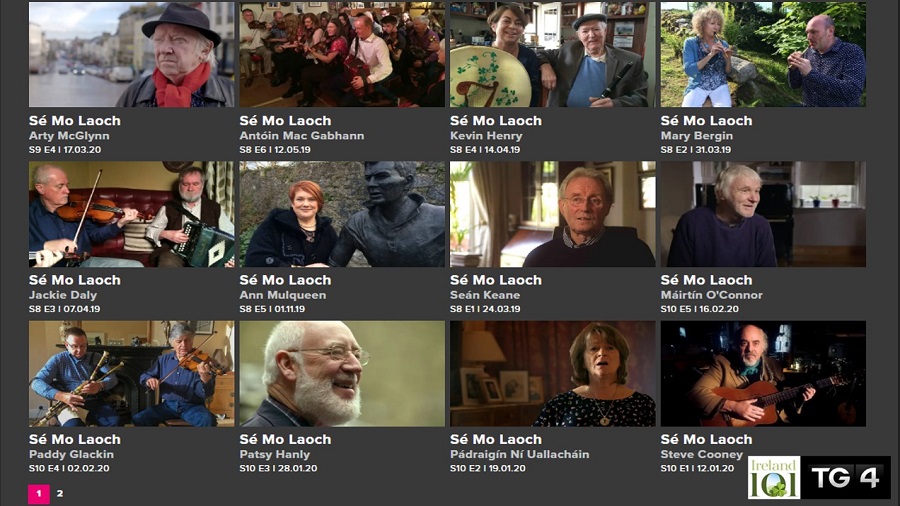Select the Pádraigín Ní Uallacháin episode thumbnail
Viewport: 900px width, 506px height.
click(x=553, y=373)
